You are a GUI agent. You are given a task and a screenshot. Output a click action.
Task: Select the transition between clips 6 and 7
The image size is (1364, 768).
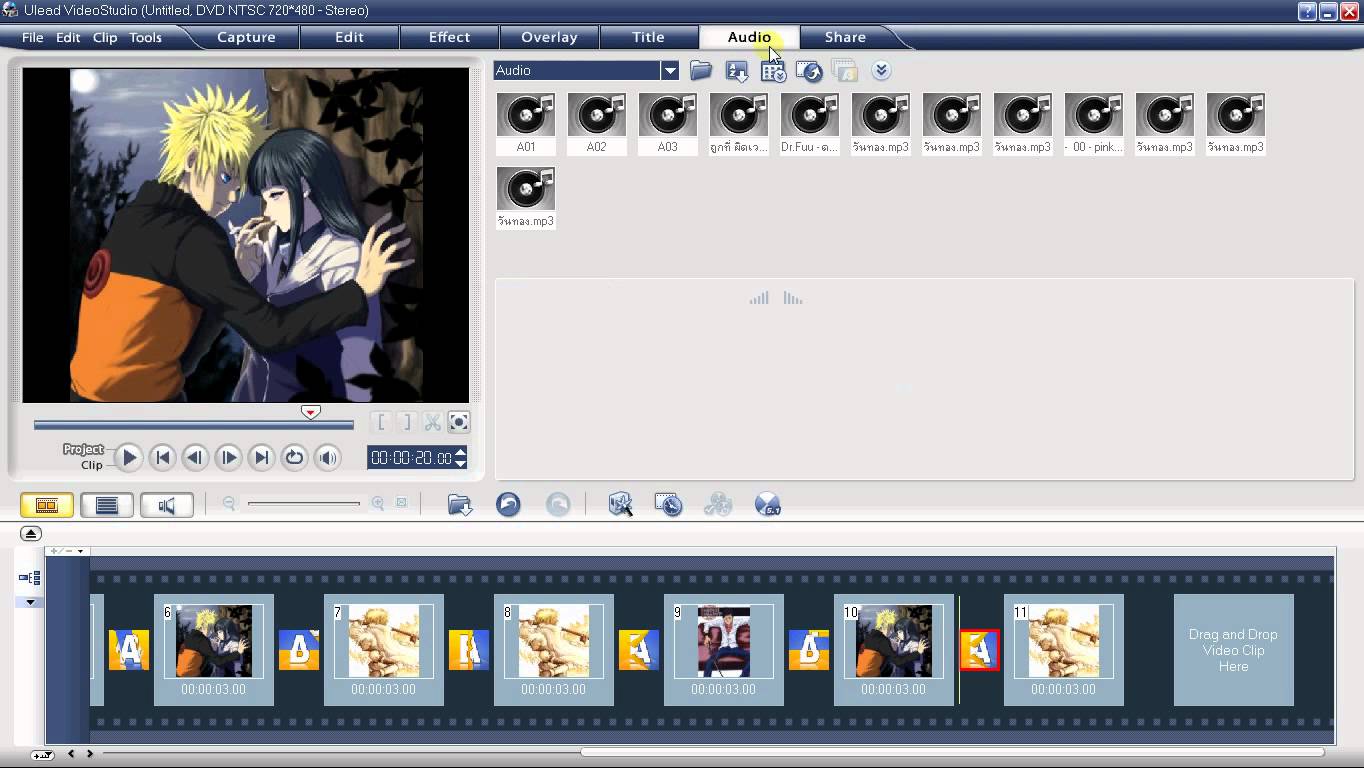pyautogui.click(x=299, y=650)
